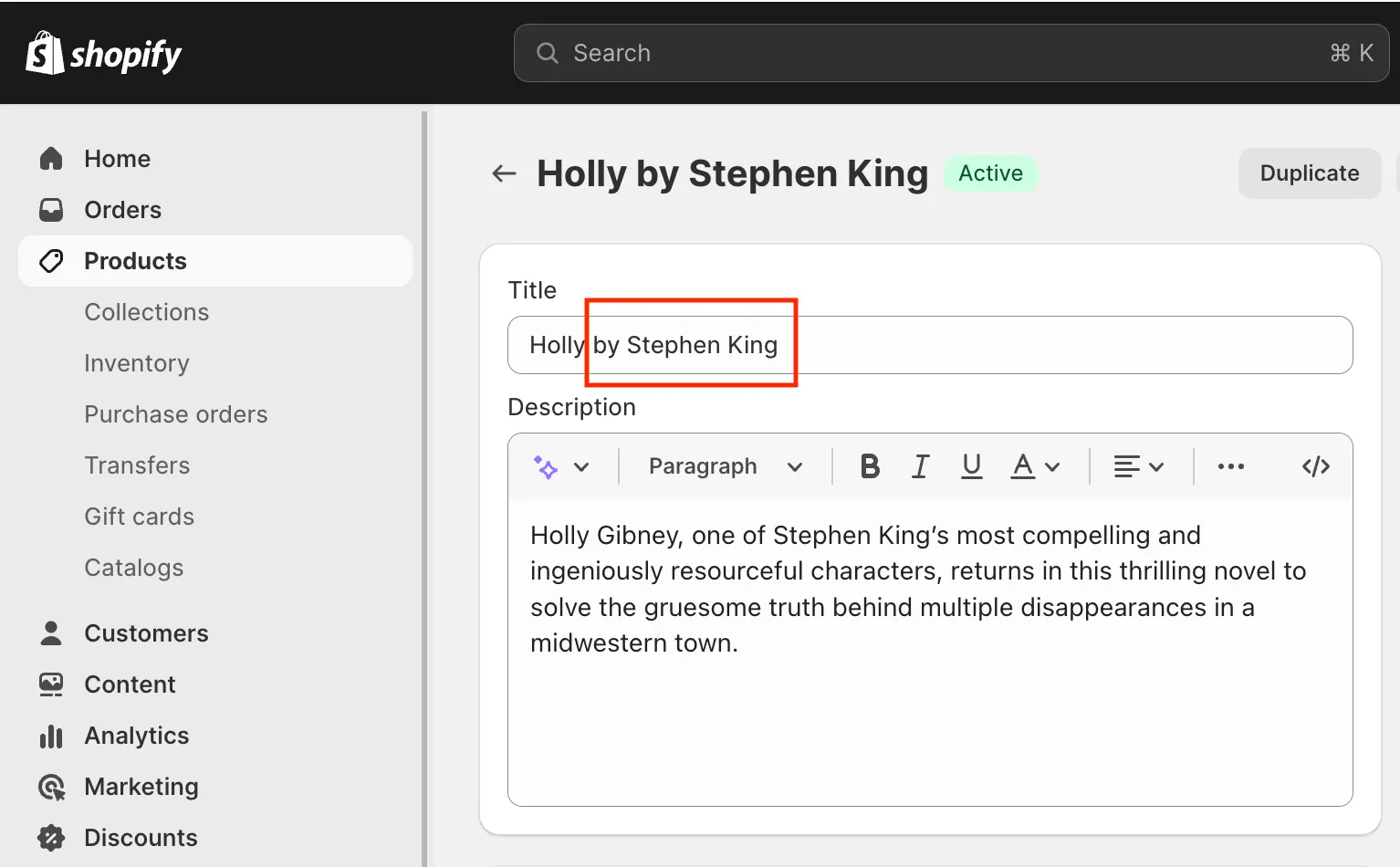Open the Analytics section

point(136,735)
